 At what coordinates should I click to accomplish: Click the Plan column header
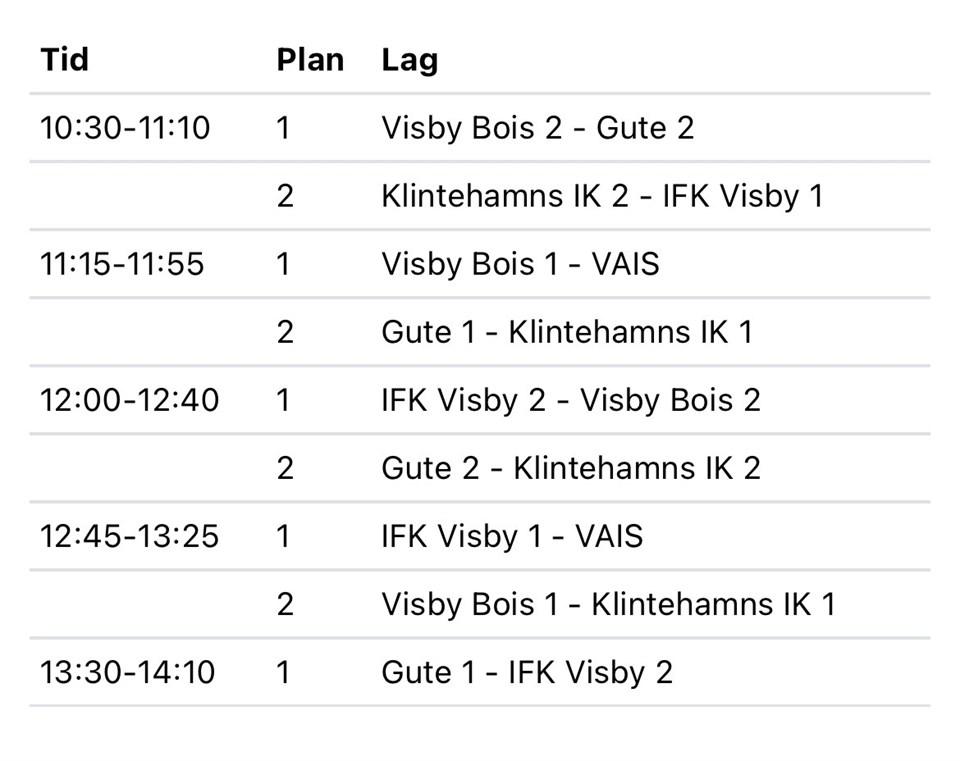310,60
